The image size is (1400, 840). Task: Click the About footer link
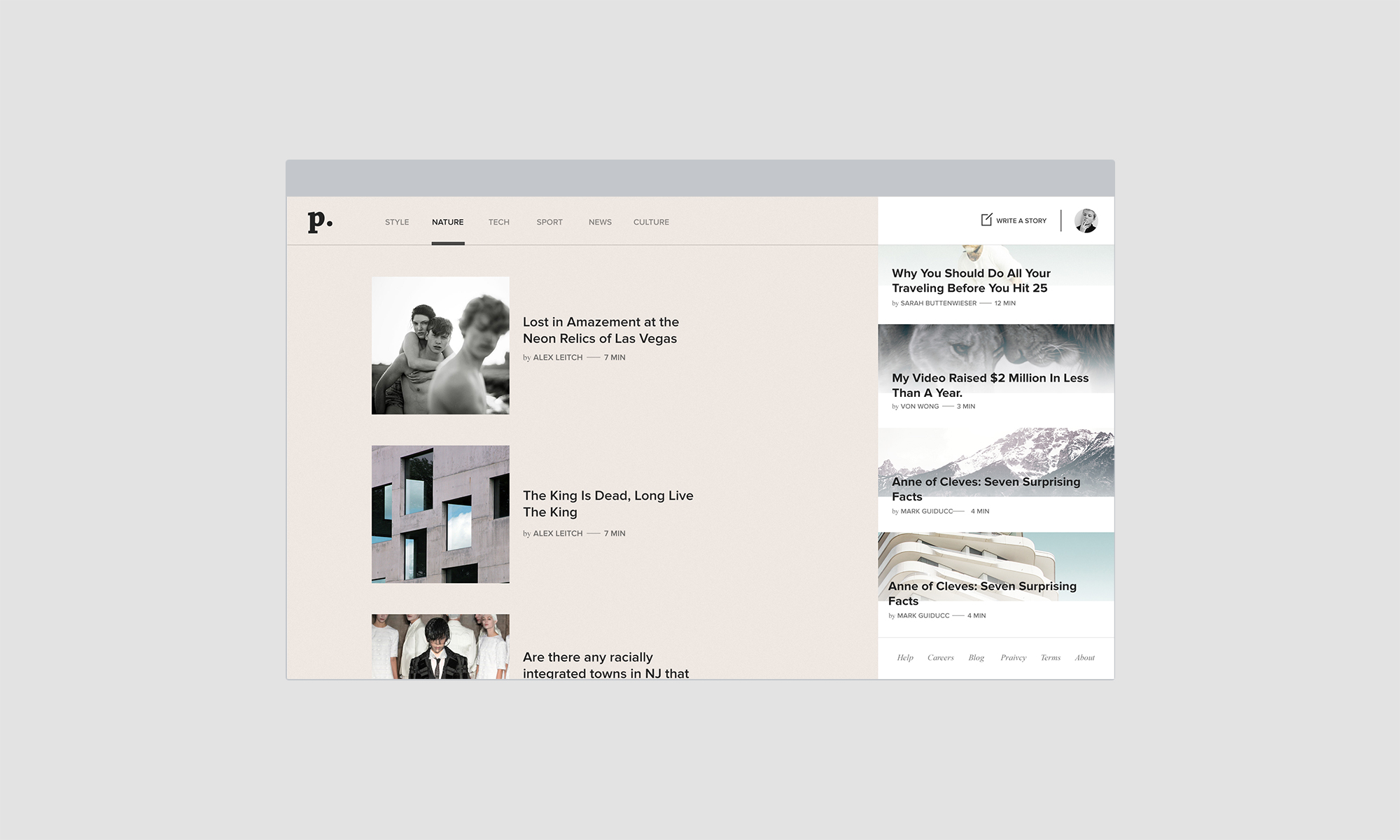coord(1084,657)
